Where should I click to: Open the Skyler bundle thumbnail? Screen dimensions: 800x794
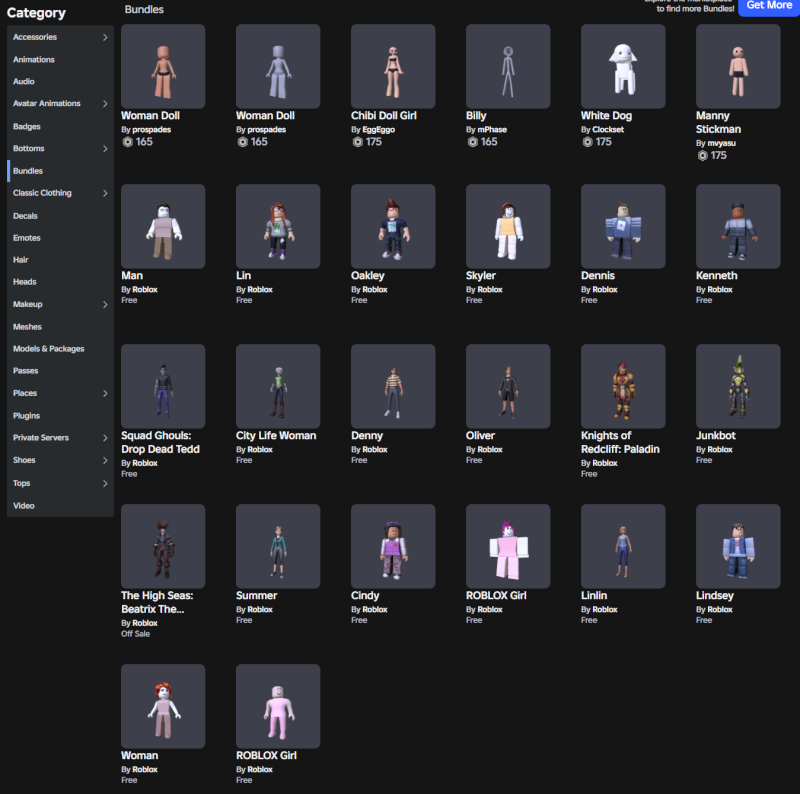tap(508, 226)
